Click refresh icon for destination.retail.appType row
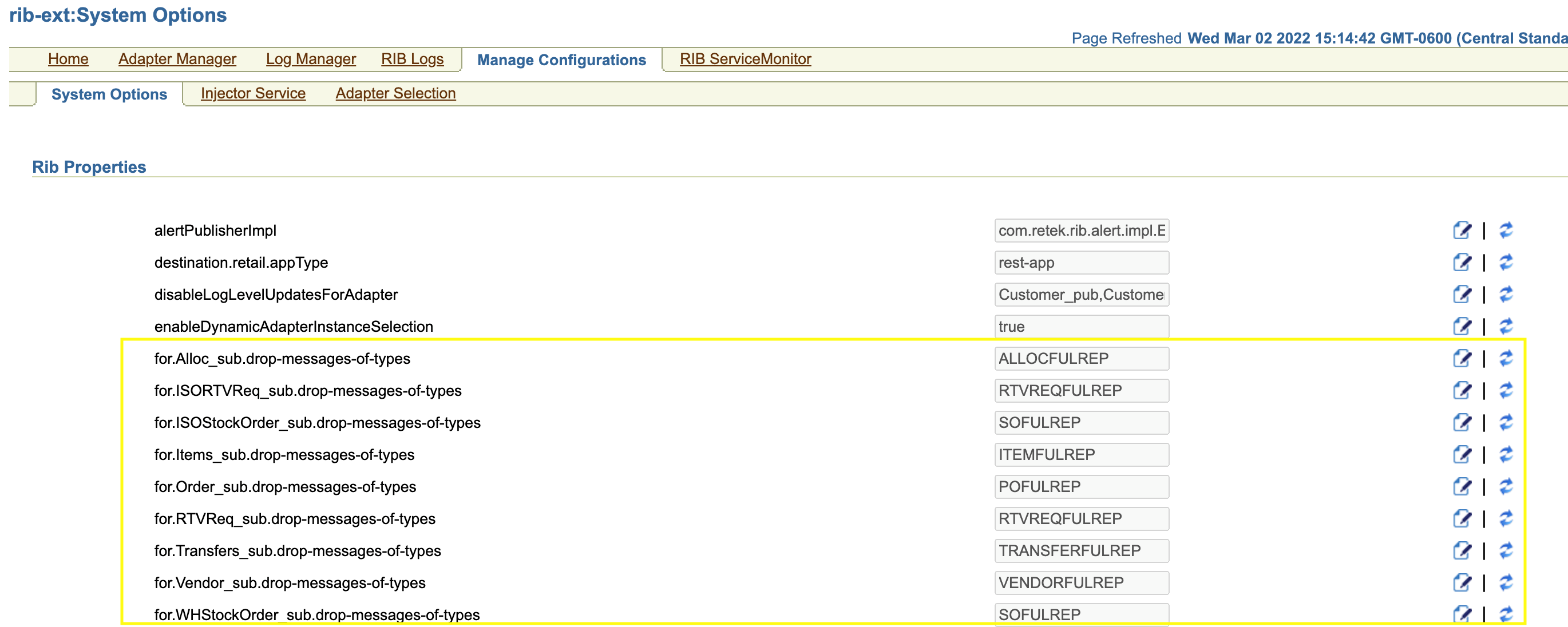Viewport: 1568px width, 627px height. coord(1506,263)
